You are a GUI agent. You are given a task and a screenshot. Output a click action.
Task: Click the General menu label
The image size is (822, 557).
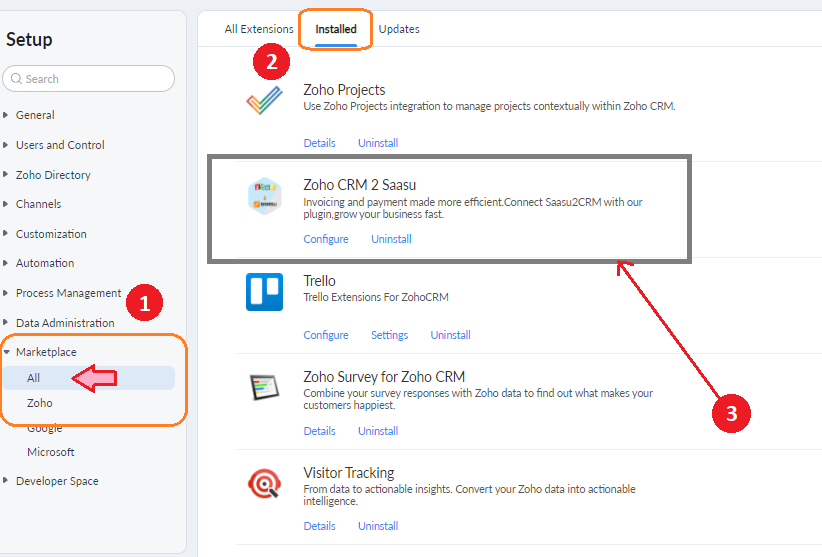click(x=35, y=115)
